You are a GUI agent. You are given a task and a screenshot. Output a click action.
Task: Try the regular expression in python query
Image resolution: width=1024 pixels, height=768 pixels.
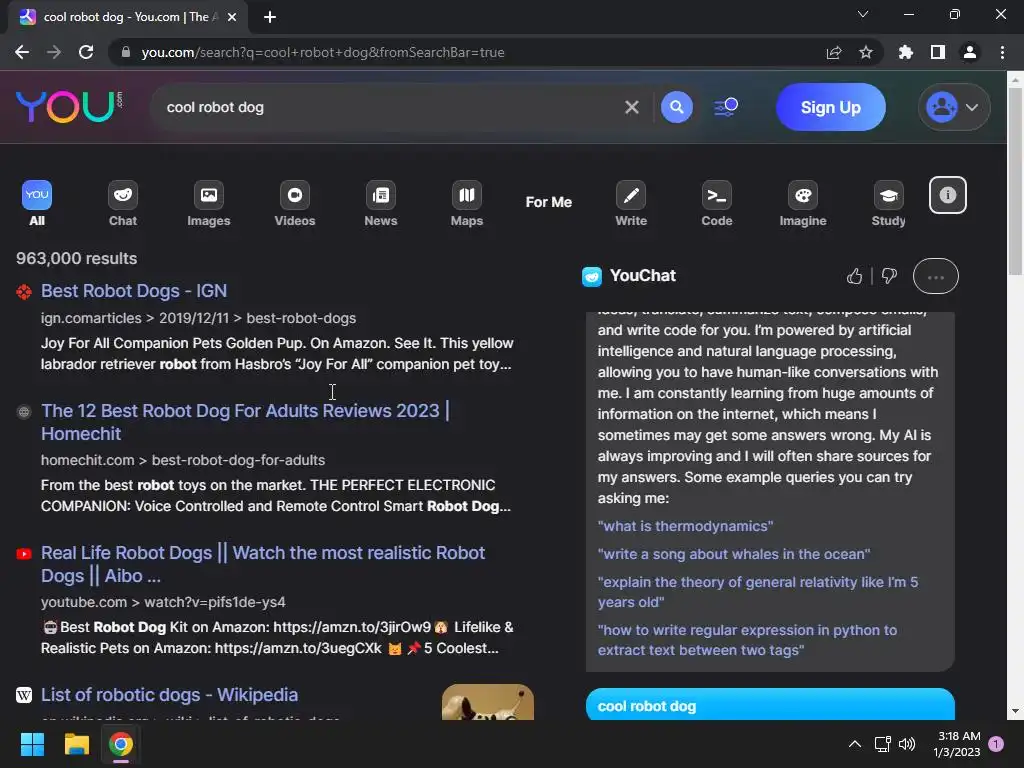(x=747, y=640)
